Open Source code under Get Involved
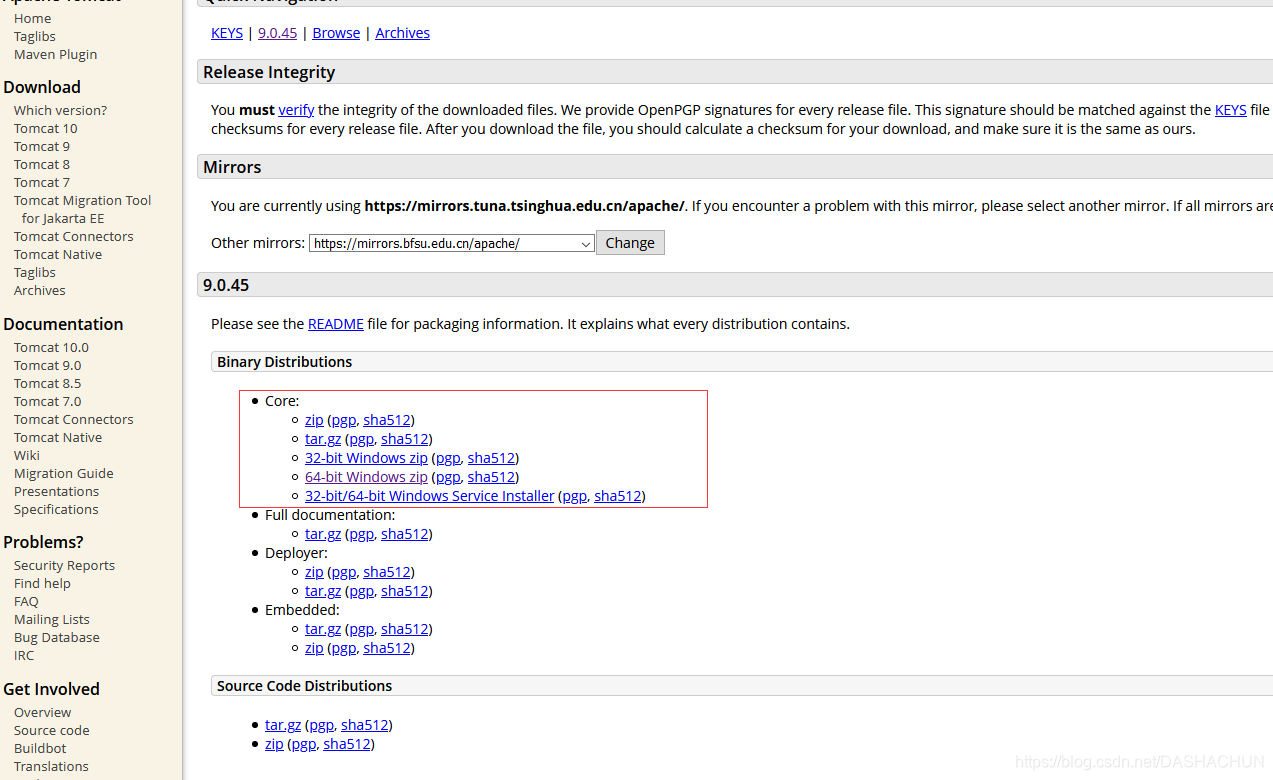 pos(52,730)
